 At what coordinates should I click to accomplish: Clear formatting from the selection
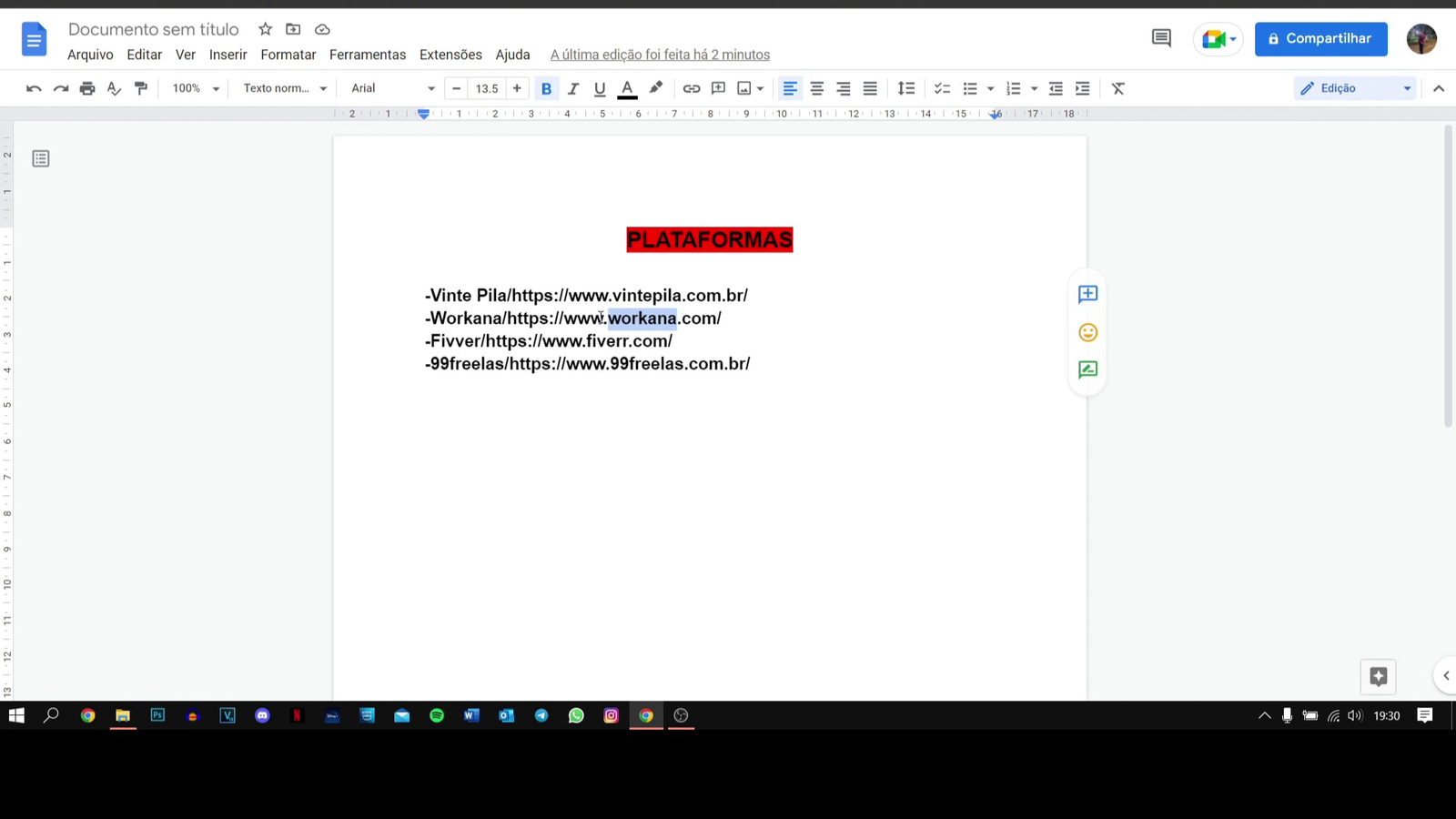point(1118,88)
